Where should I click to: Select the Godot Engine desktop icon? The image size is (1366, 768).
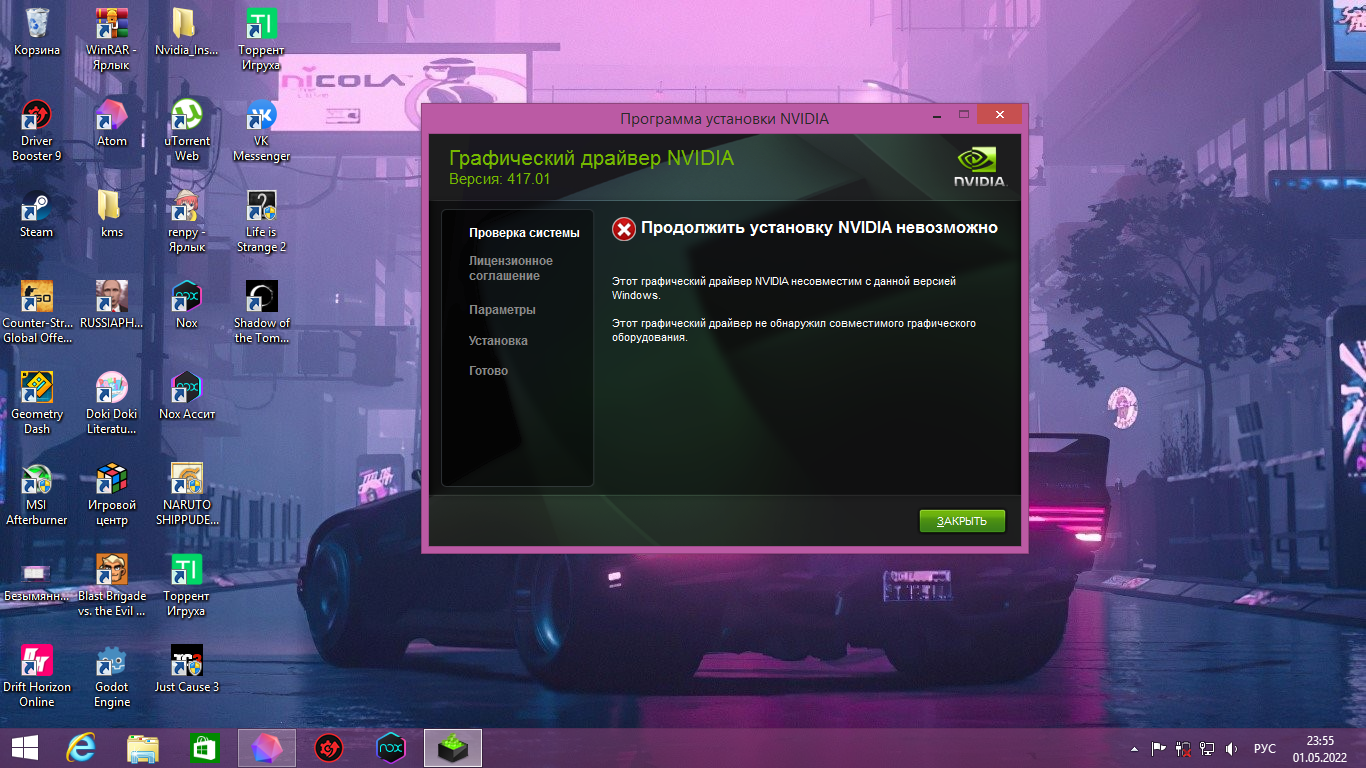(x=112, y=676)
